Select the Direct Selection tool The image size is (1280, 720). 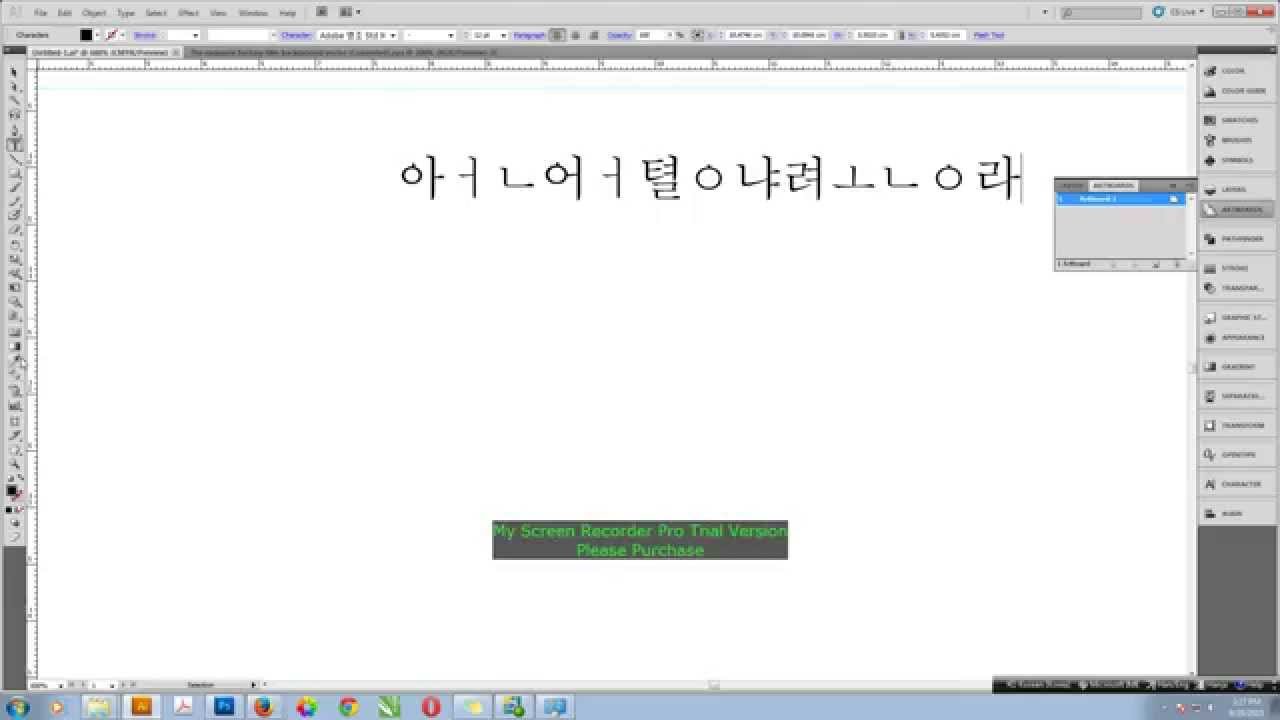pyautogui.click(x=14, y=86)
